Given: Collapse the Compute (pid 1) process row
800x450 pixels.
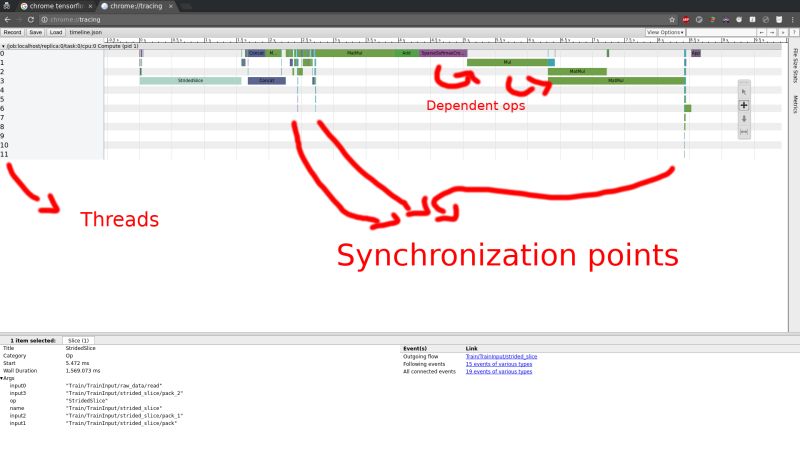Looking at the screenshot, I should coord(3,46).
